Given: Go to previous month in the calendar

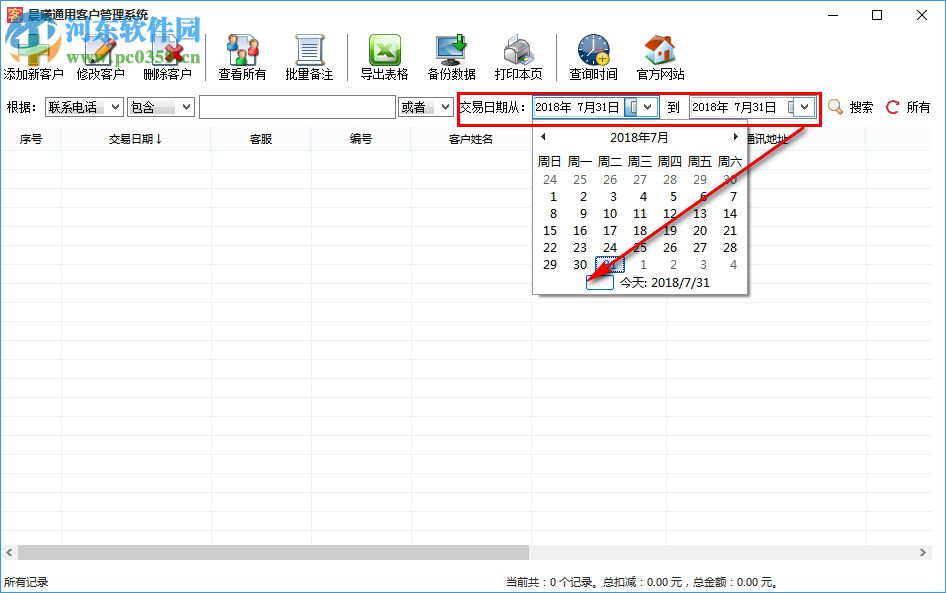Looking at the screenshot, I should (542, 135).
